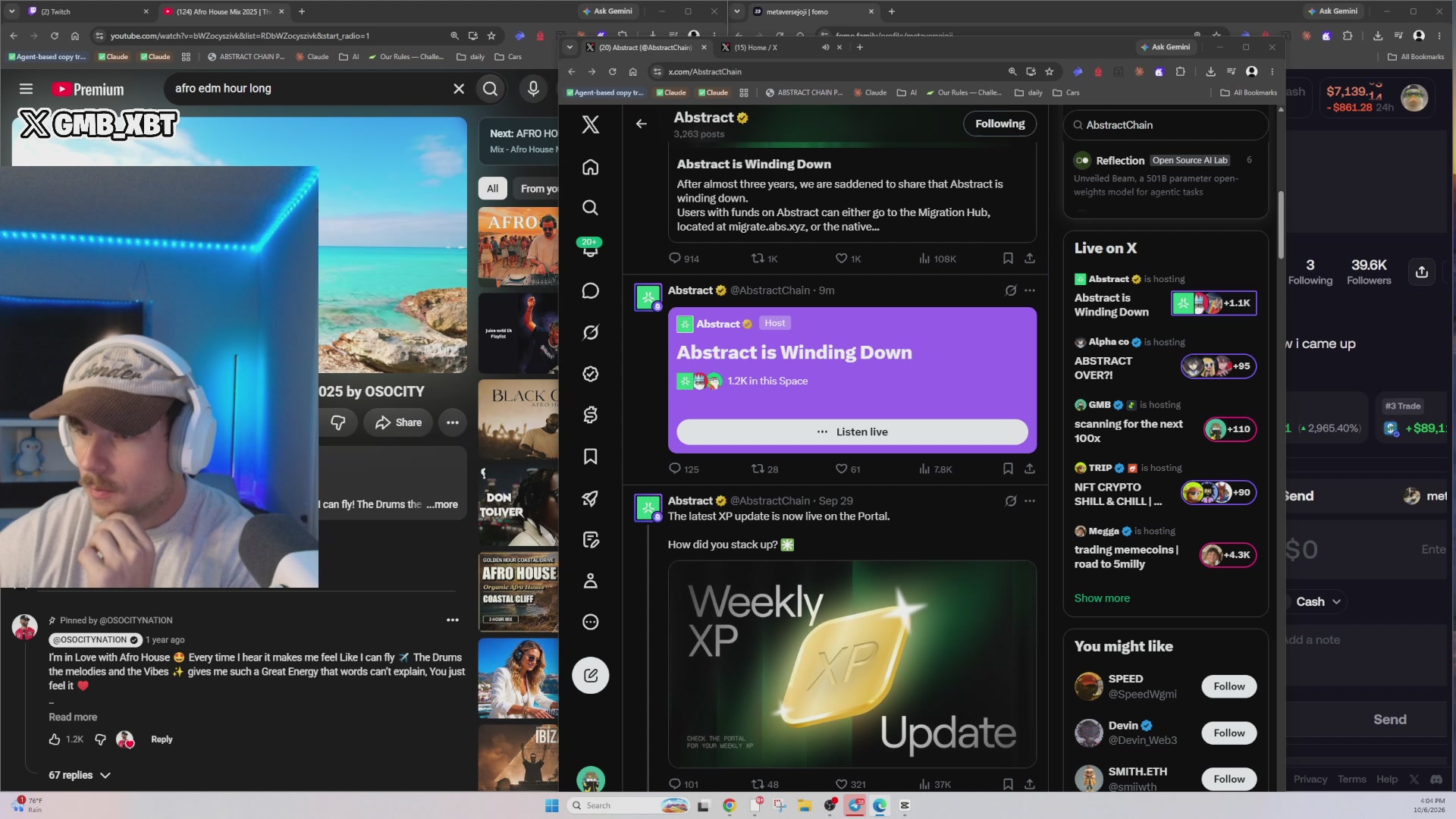The image size is (1456, 819).
Task: Click YouTube search magnifier button
Action: tap(491, 89)
